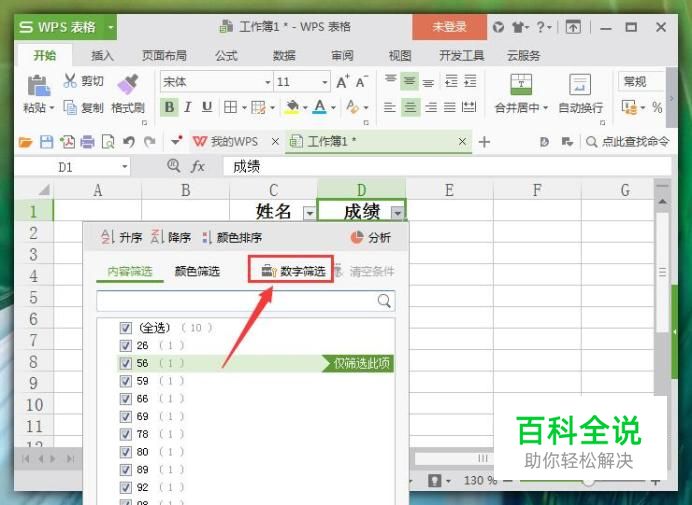Click the Paste clipboard icon
This screenshot has width=692, height=505.
(x=39, y=86)
